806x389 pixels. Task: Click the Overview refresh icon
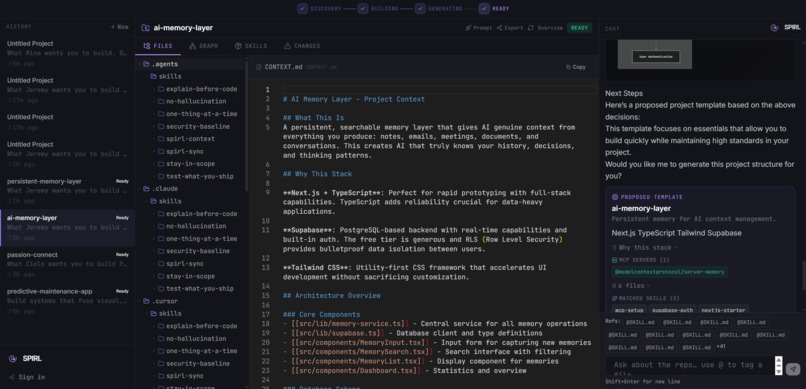click(530, 28)
